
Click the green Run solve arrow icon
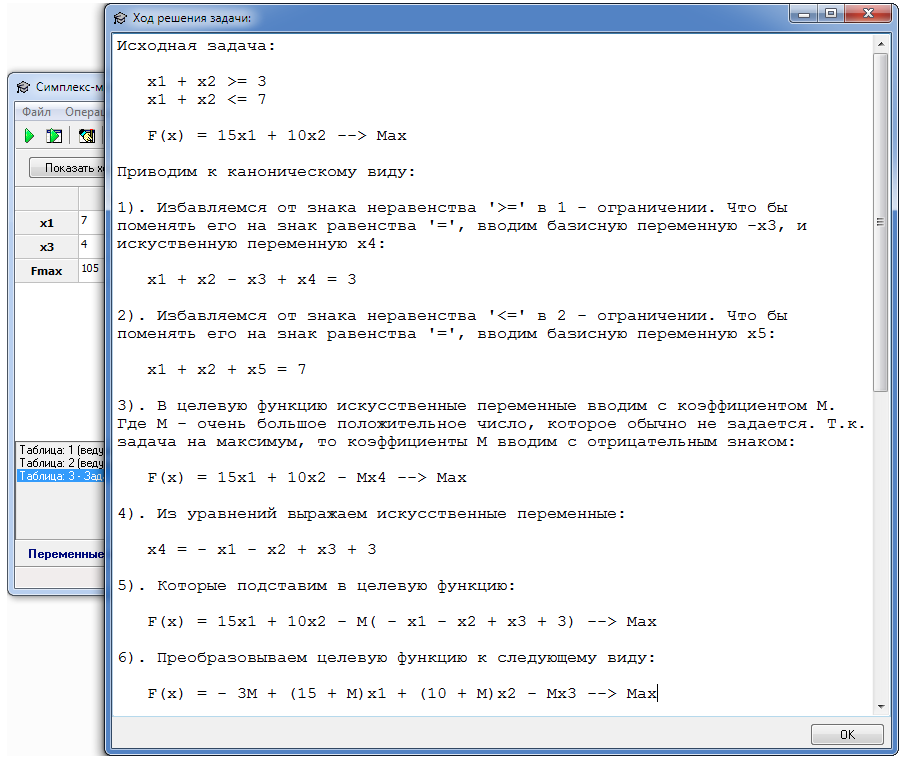(29, 136)
